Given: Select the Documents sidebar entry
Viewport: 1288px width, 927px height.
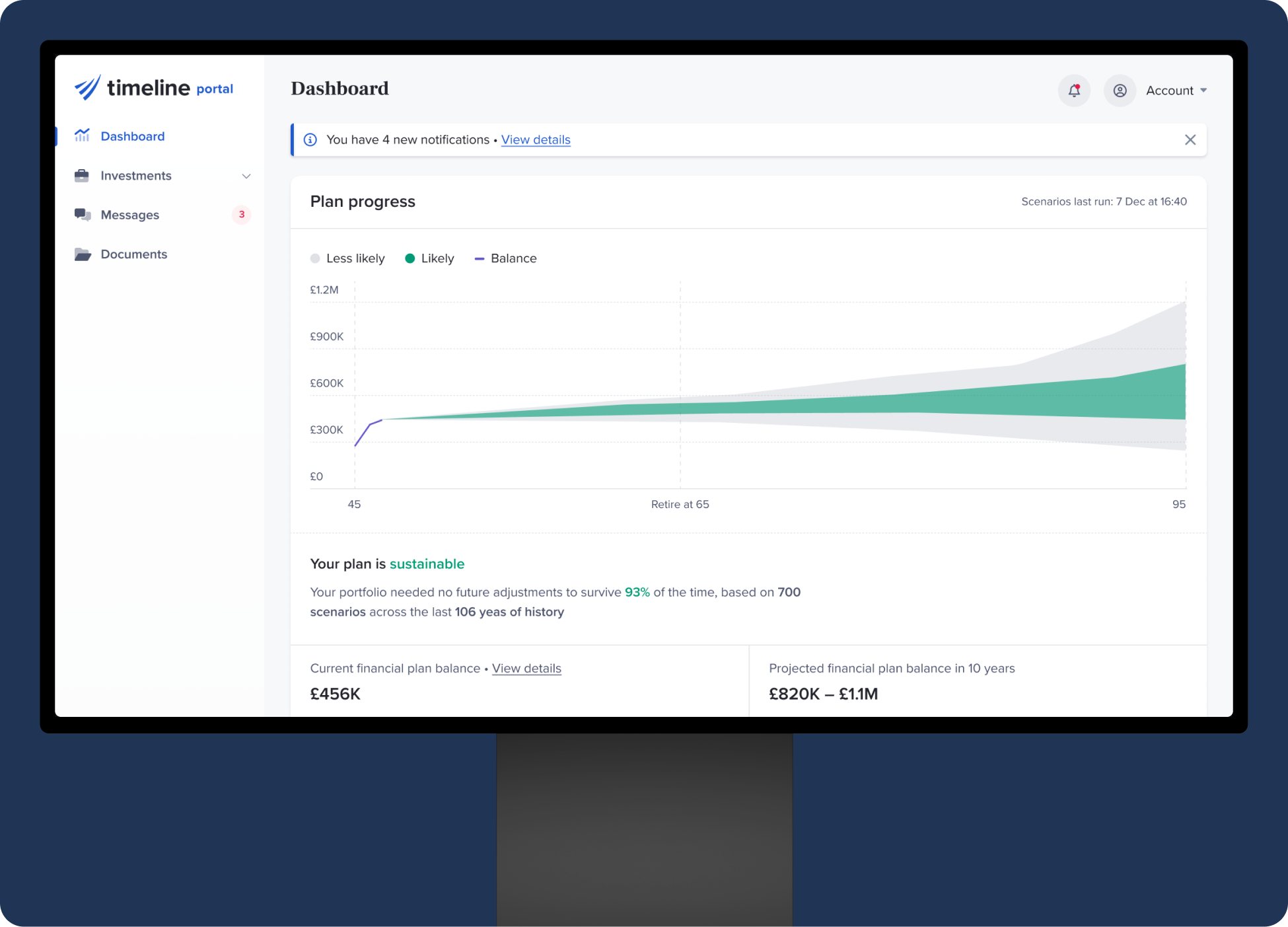Looking at the screenshot, I should [133, 254].
